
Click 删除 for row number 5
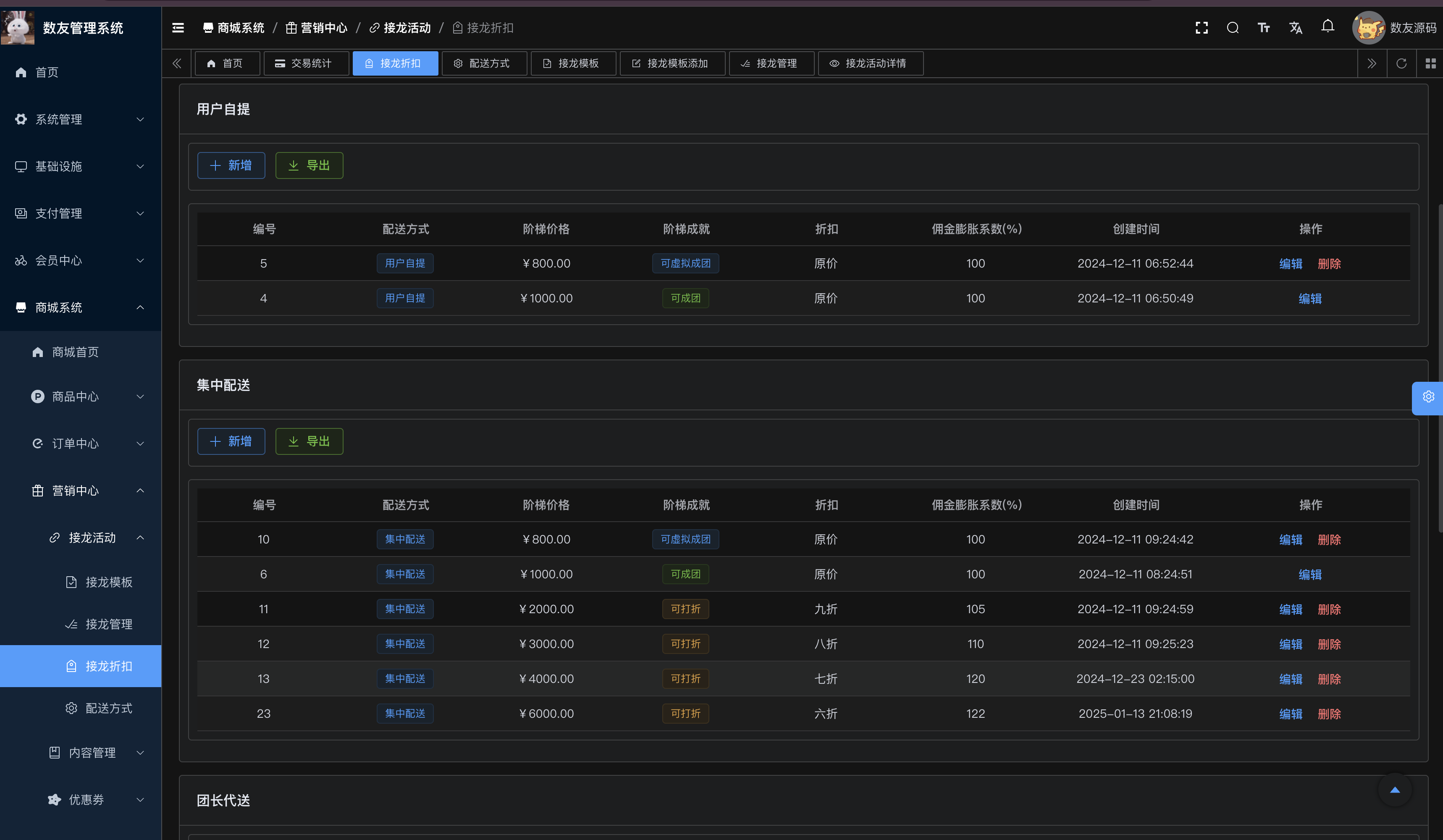(1329, 264)
